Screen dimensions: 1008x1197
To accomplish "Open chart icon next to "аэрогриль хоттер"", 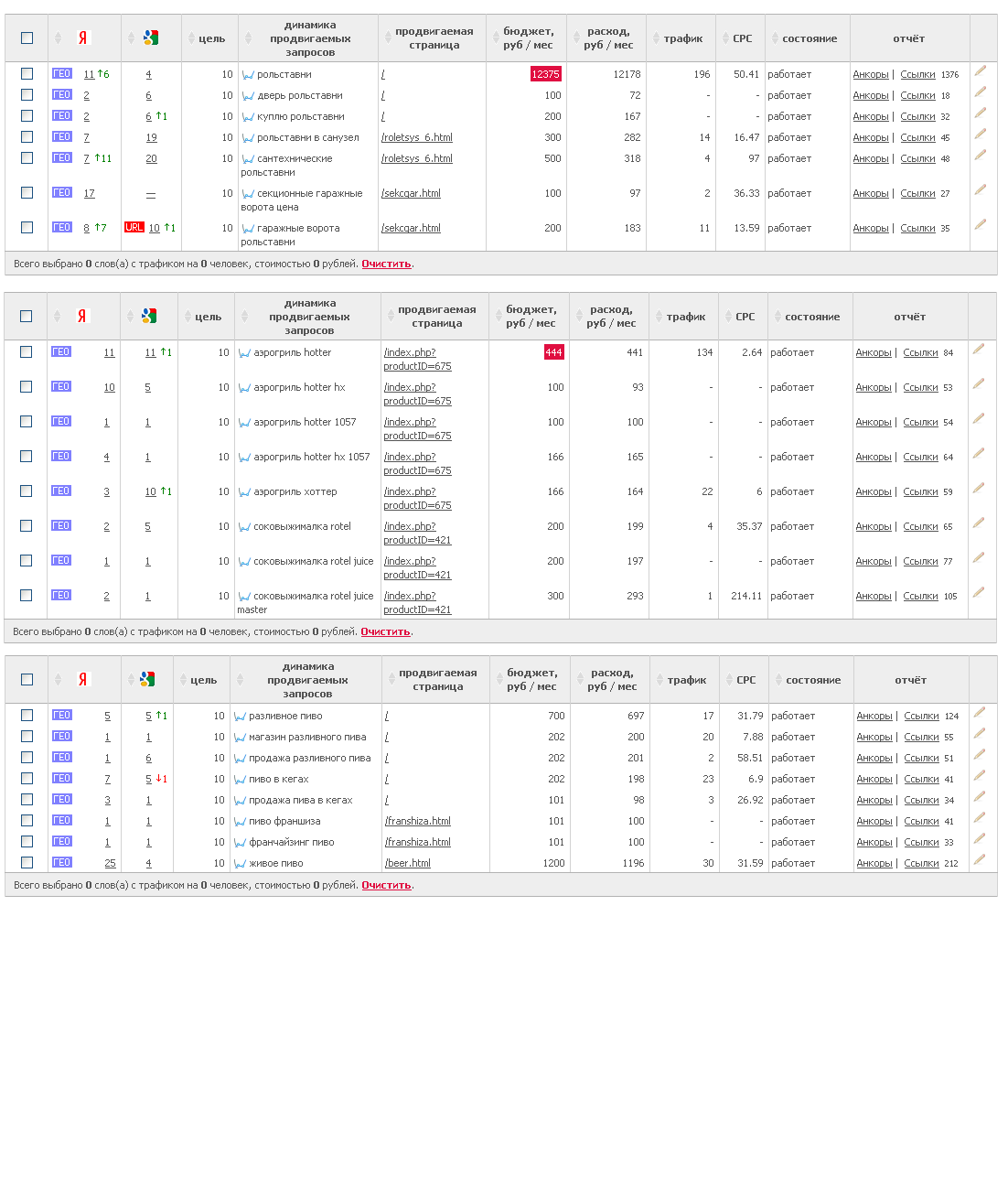I will click(x=244, y=492).
